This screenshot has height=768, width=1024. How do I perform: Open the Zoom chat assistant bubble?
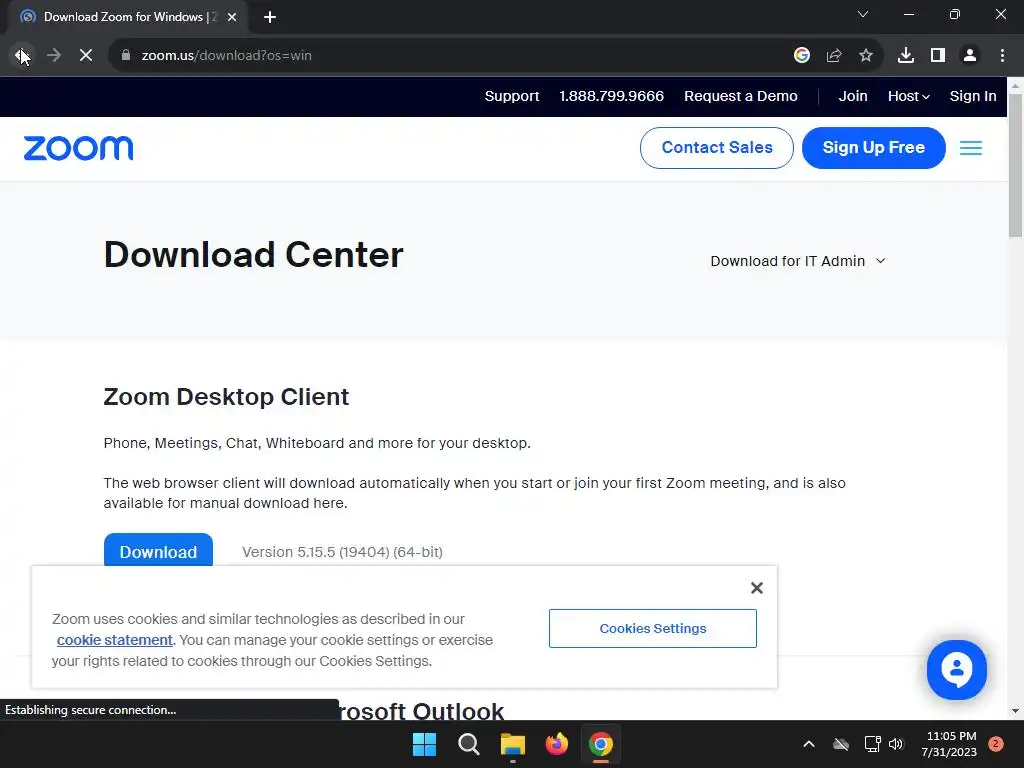956,669
